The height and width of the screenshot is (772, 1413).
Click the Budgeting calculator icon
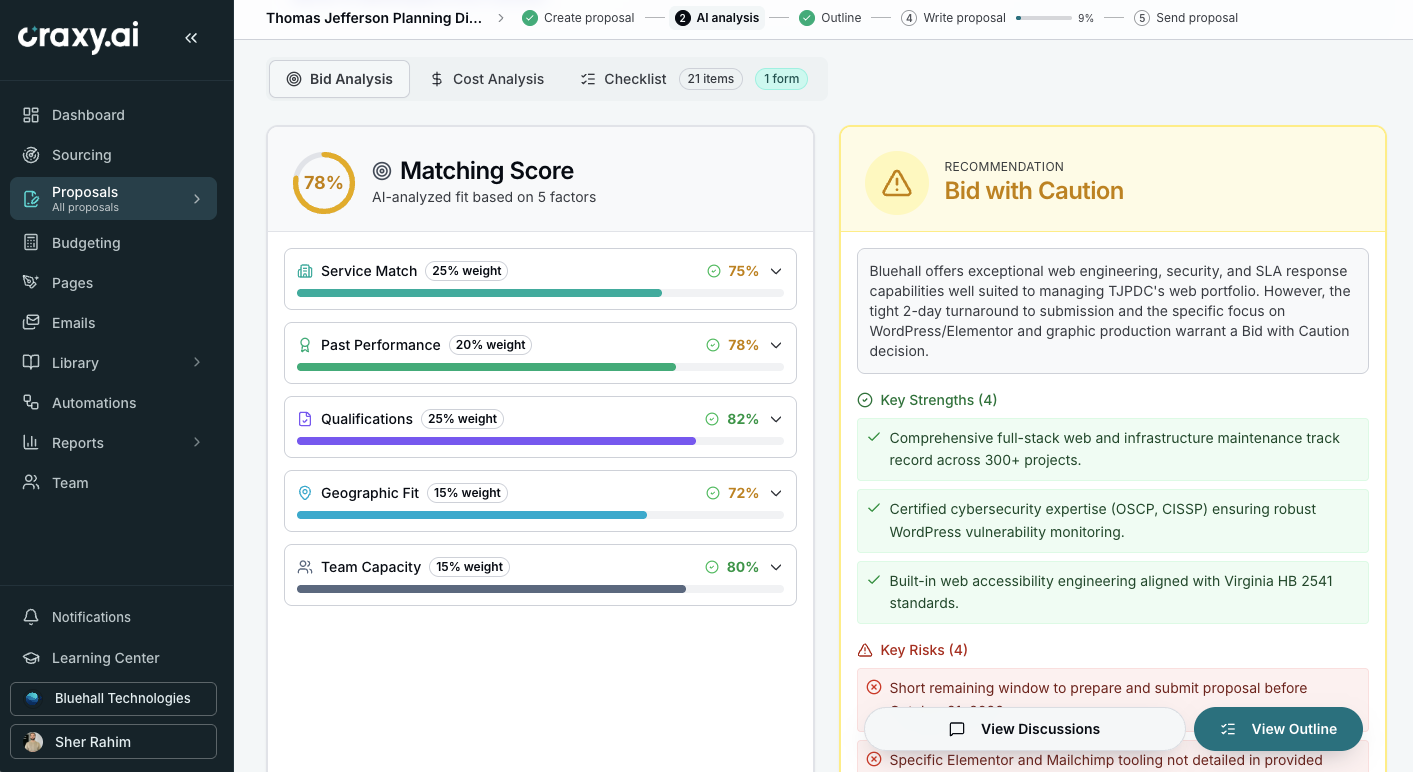point(31,242)
